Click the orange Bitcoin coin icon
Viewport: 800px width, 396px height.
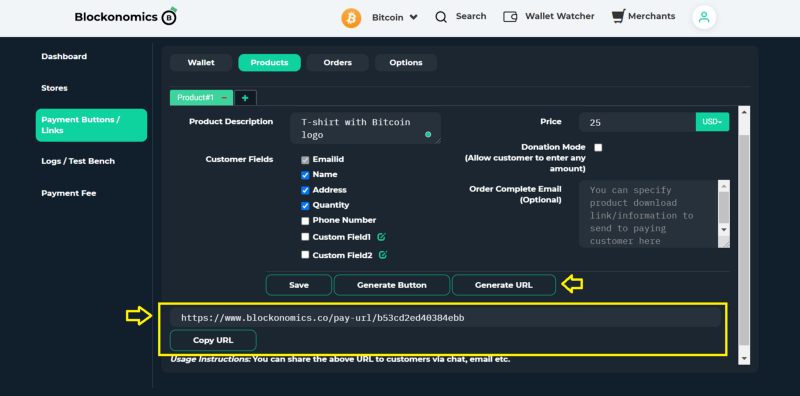(351, 17)
